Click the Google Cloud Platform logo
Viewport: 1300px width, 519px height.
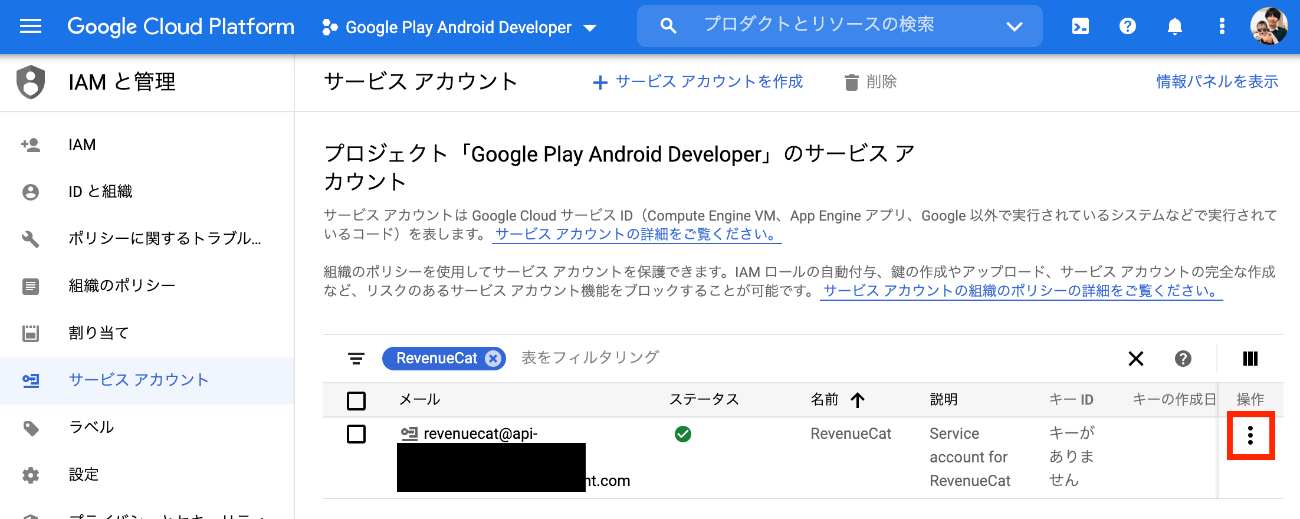pyautogui.click(x=181, y=27)
